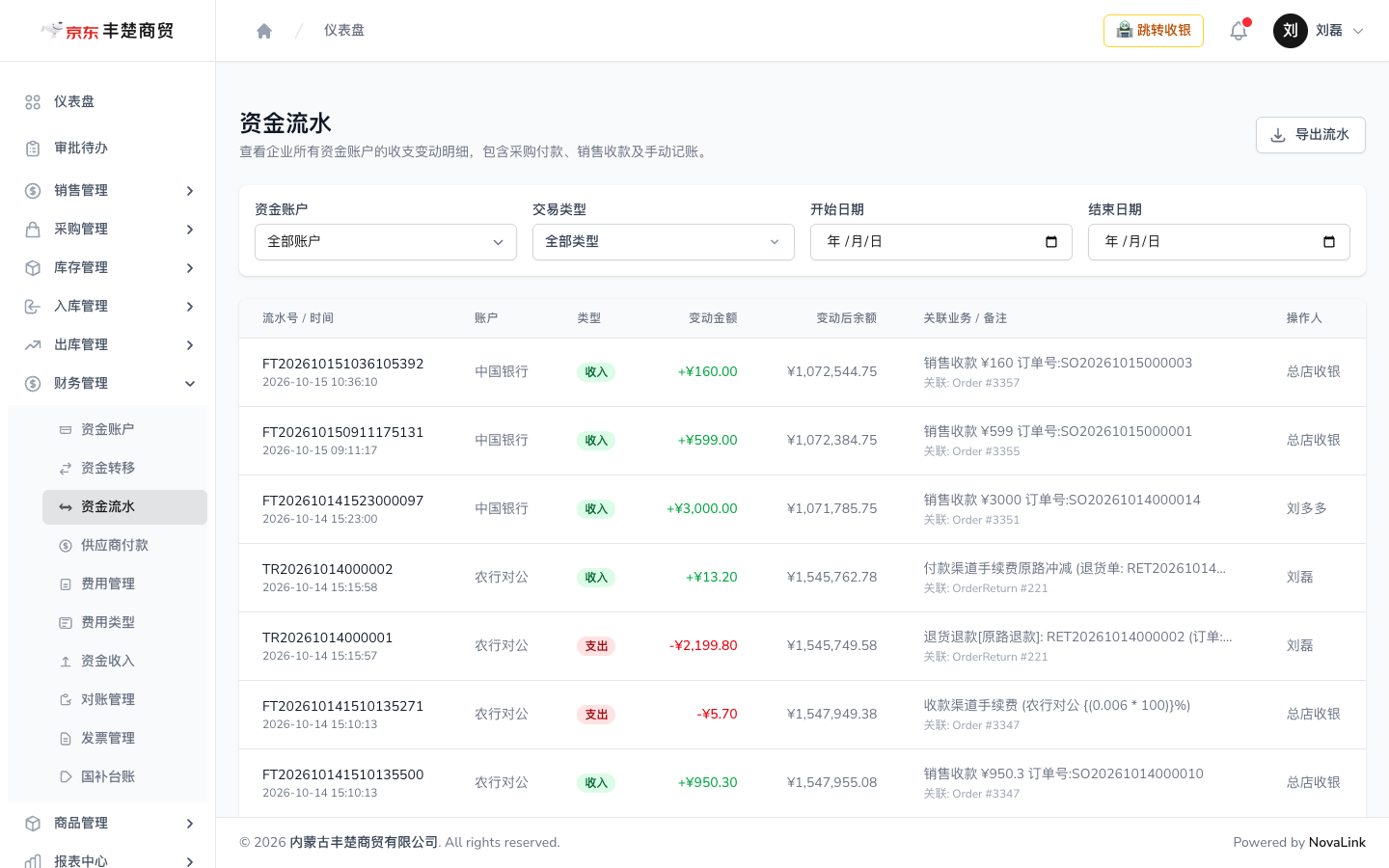Viewport: 1389px width, 868px height.
Task: Click the home icon in breadcrumb
Action: coord(264,31)
